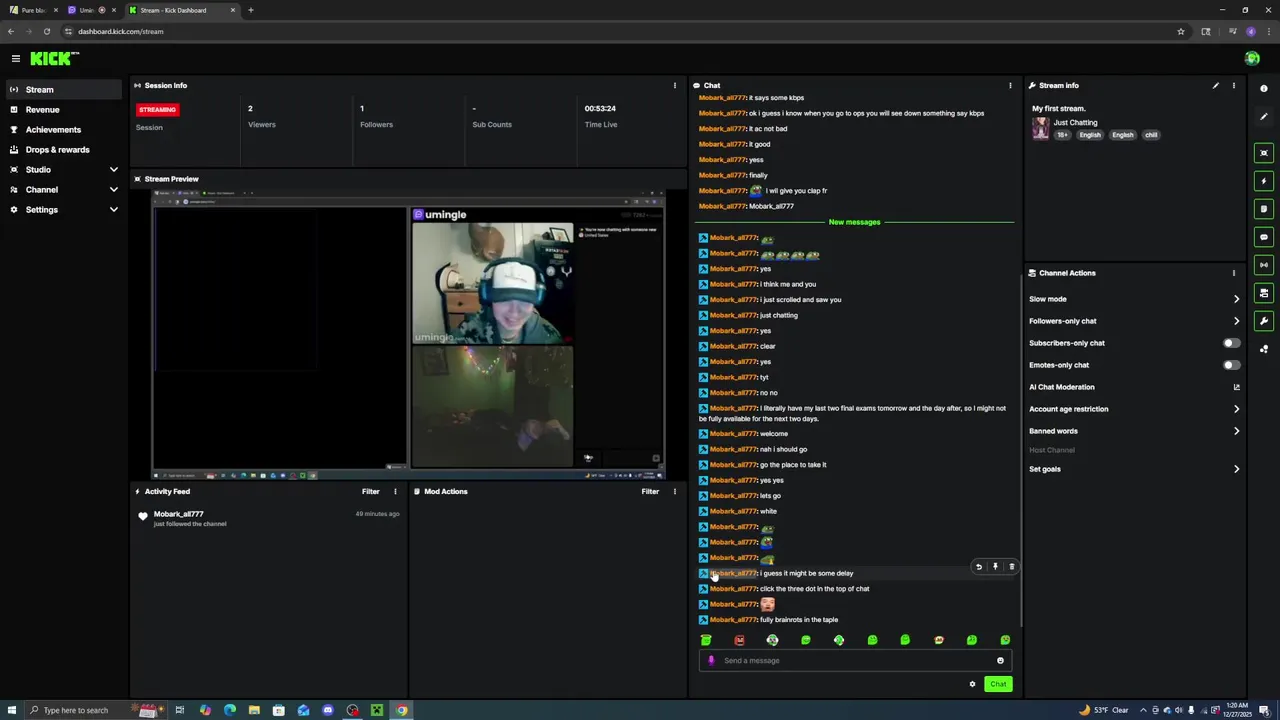The image size is (1280, 720).
Task: Select the red angry emote in quick row
Action: click(739, 640)
